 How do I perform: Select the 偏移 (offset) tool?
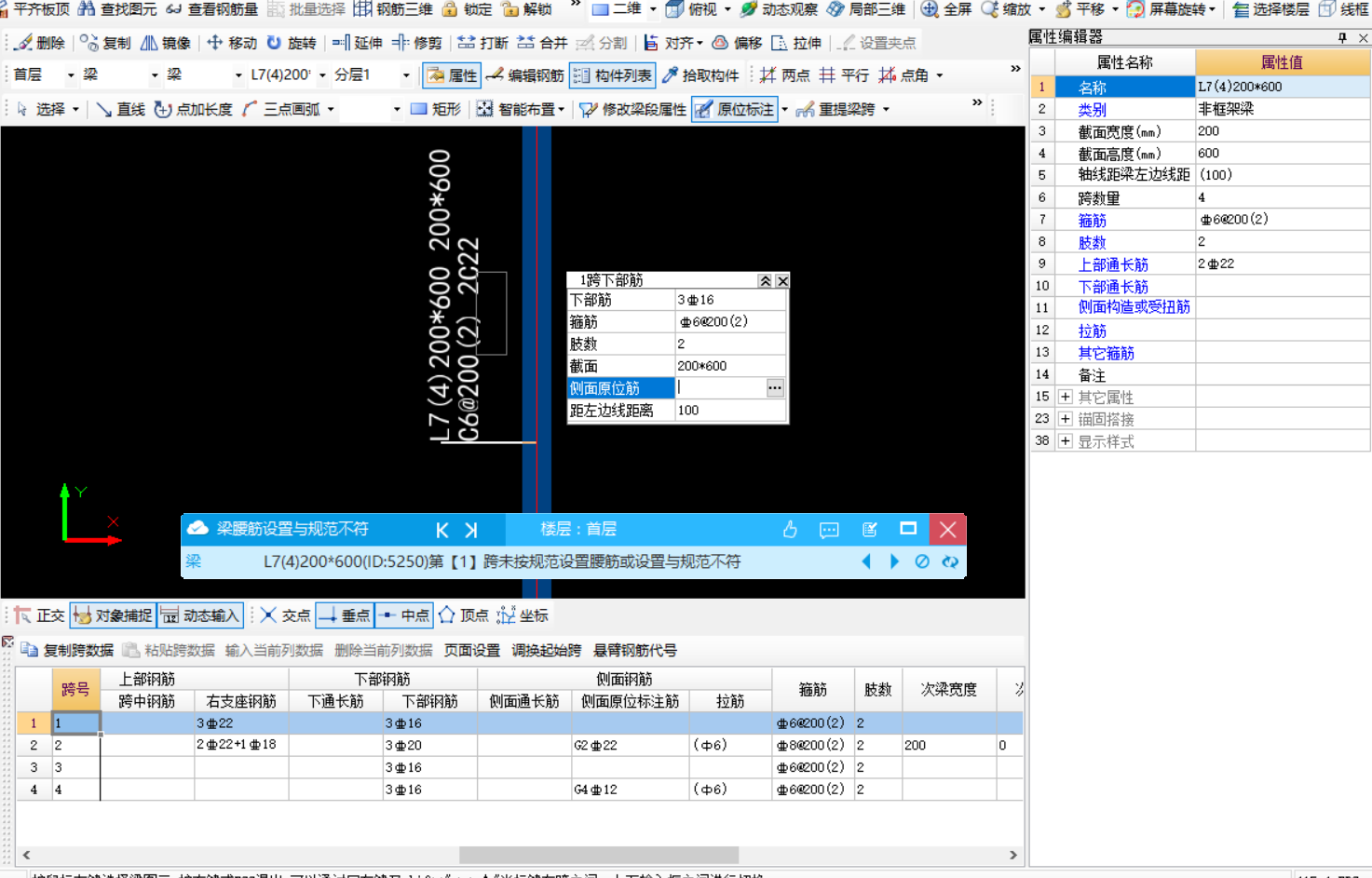click(x=737, y=43)
